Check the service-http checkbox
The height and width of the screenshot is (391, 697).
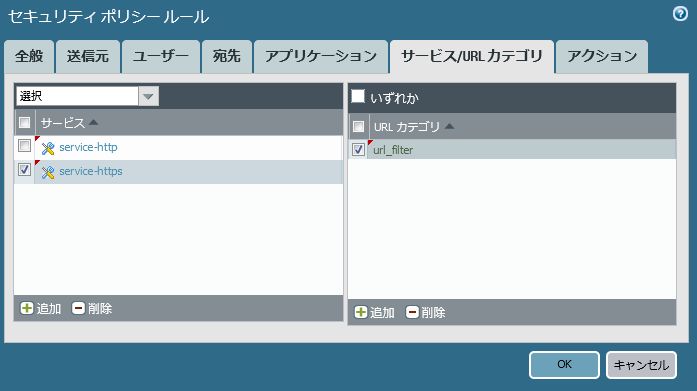click(x=24, y=145)
